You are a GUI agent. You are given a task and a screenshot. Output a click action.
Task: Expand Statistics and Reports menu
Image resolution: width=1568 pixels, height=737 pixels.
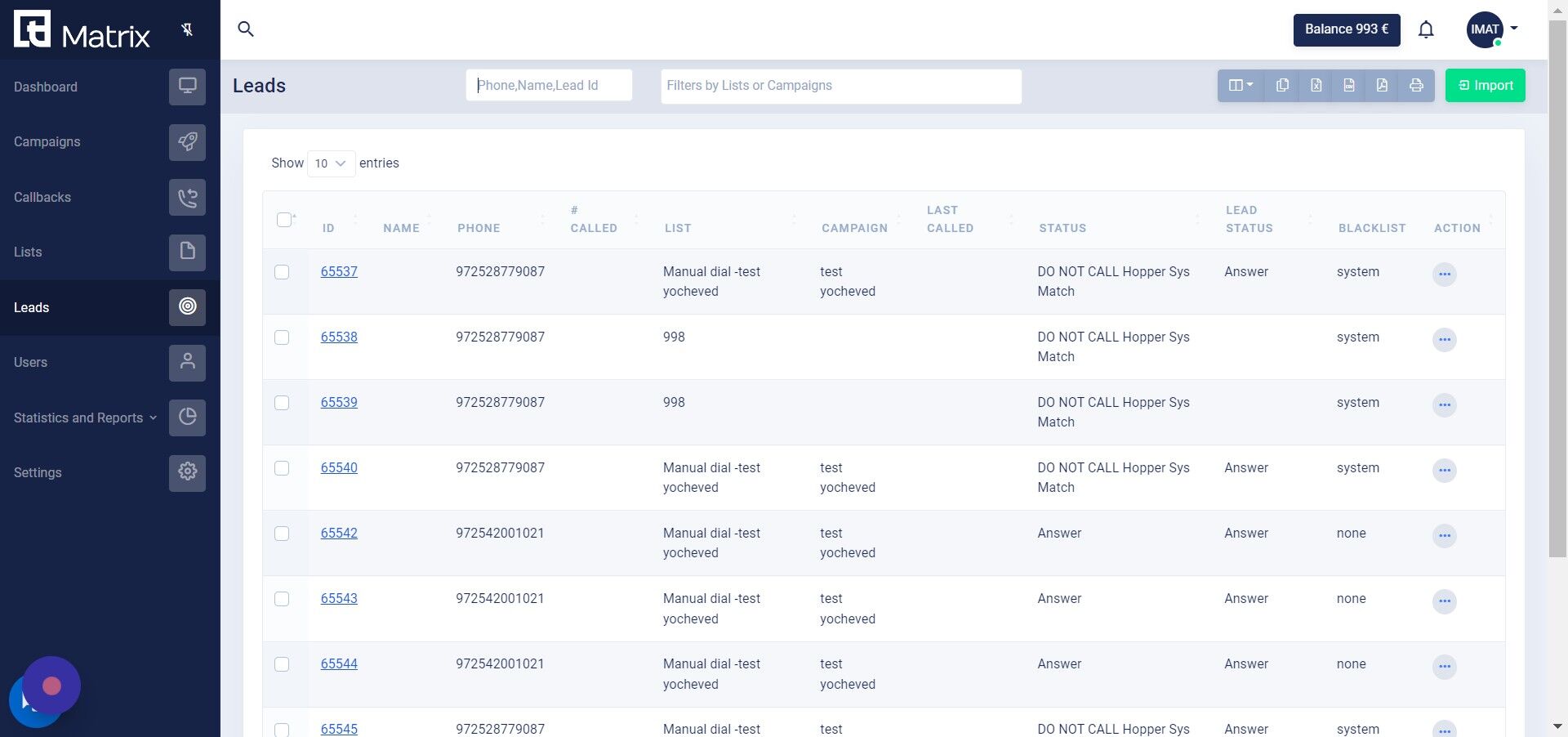84,418
